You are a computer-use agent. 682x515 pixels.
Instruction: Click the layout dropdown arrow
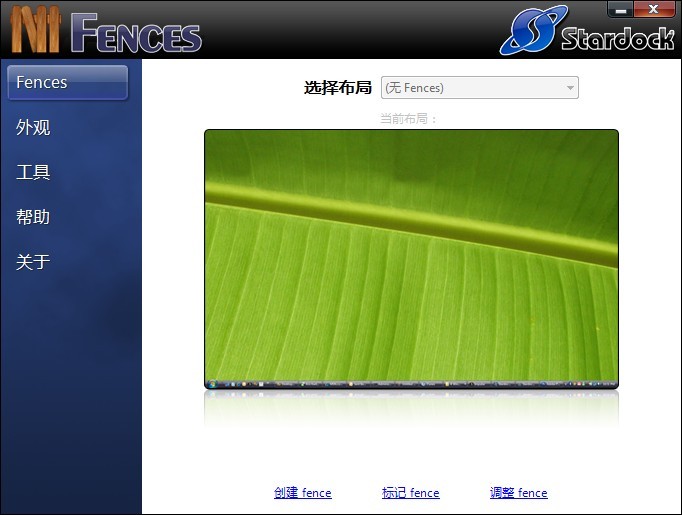coord(570,88)
